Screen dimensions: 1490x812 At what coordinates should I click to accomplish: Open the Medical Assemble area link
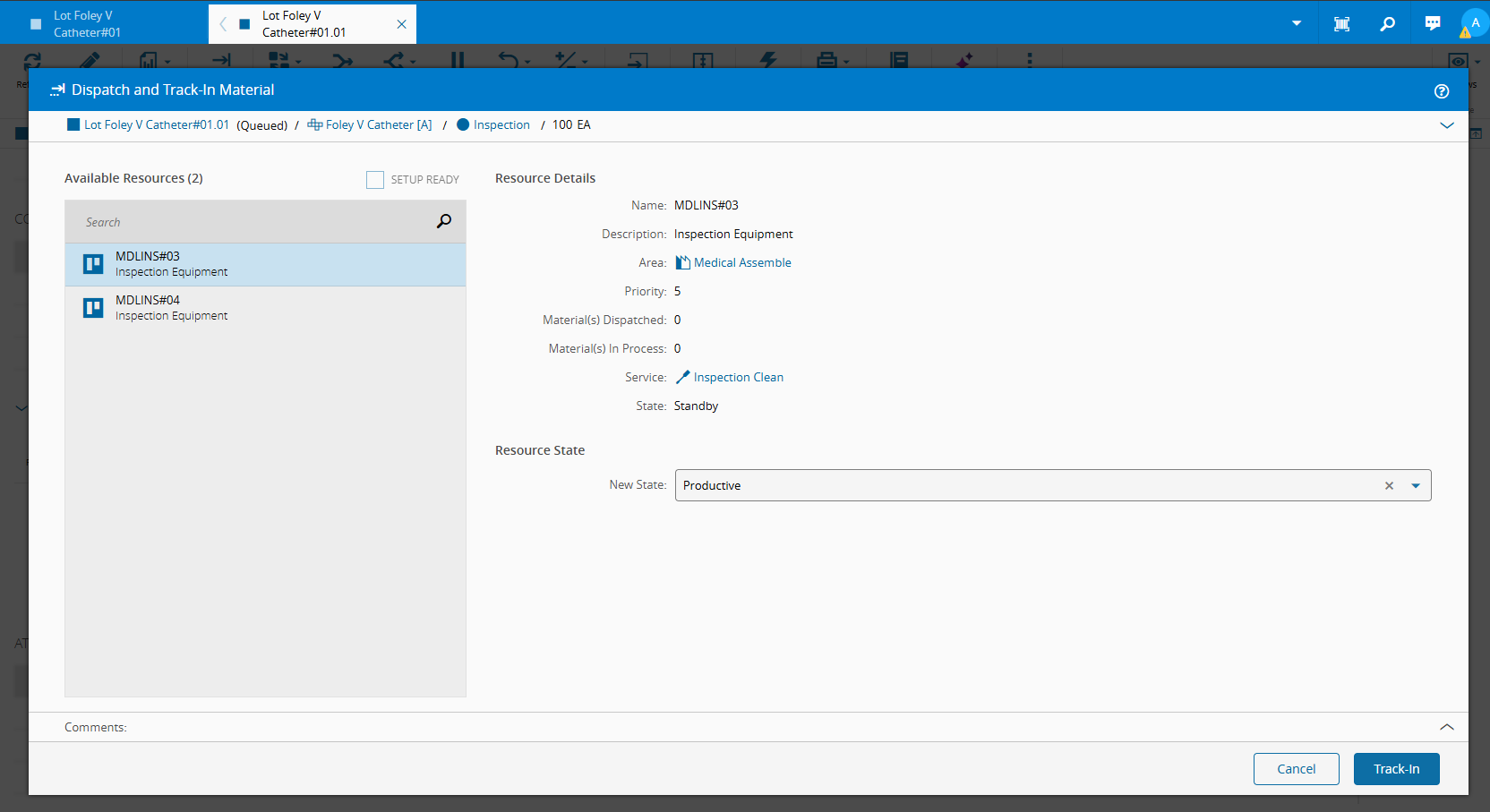click(x=741, y=262)
